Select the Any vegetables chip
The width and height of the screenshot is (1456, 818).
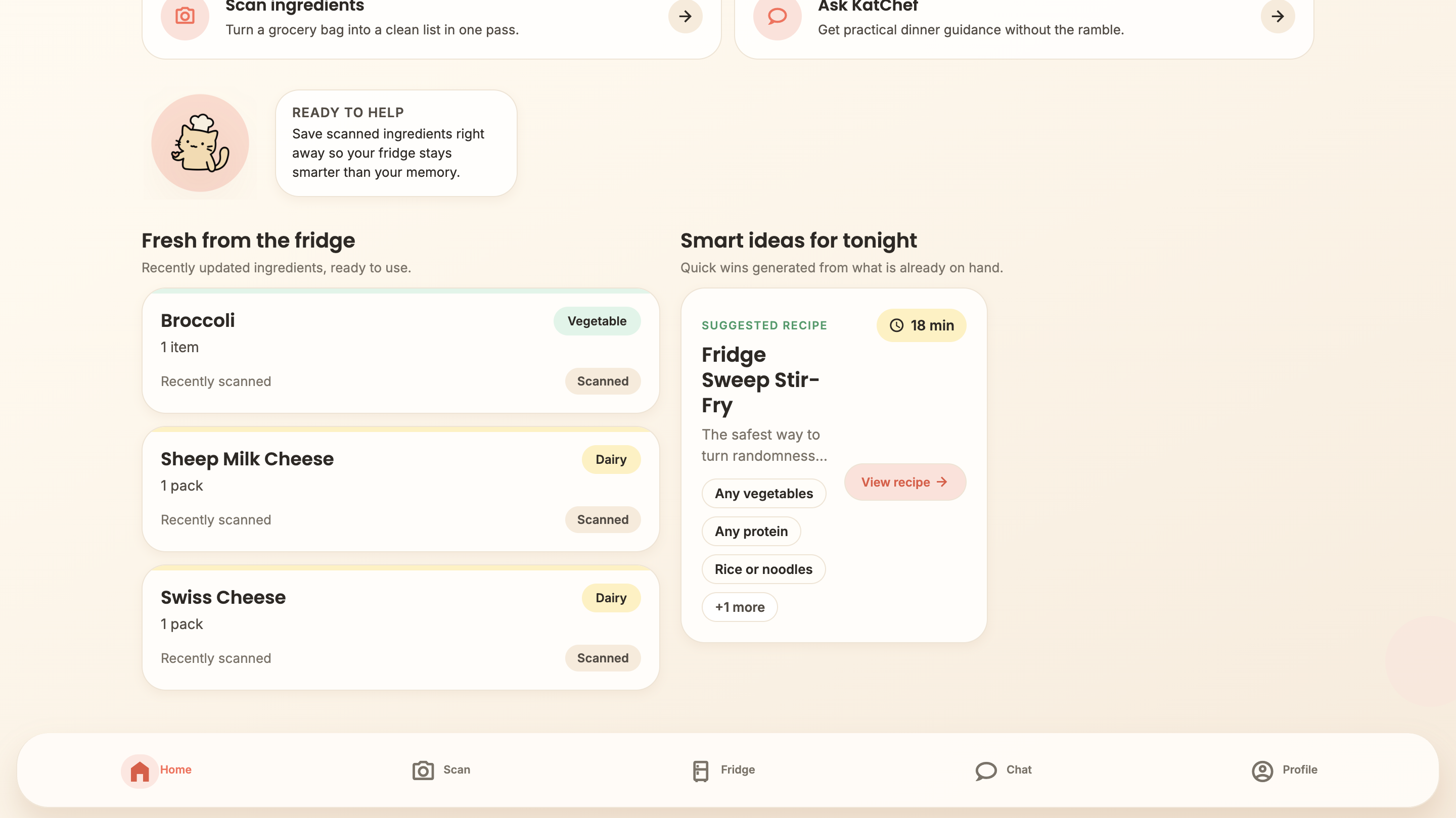point(763,493)
